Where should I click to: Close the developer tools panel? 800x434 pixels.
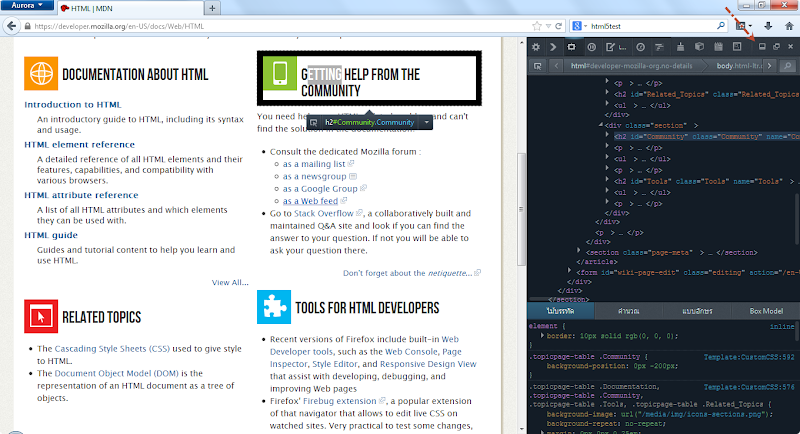[791, 46]
